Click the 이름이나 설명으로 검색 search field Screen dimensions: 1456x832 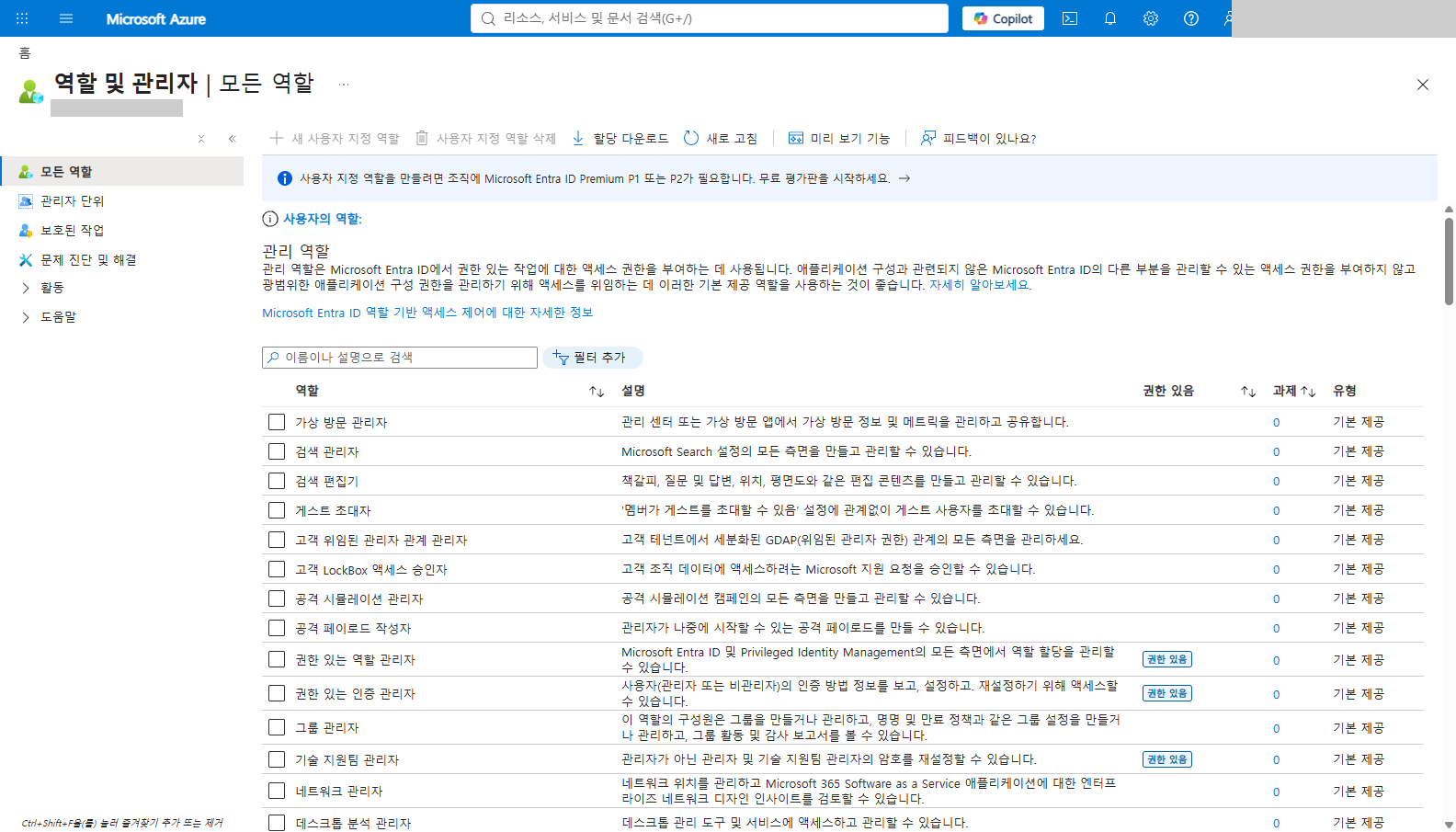pos(400,358)
